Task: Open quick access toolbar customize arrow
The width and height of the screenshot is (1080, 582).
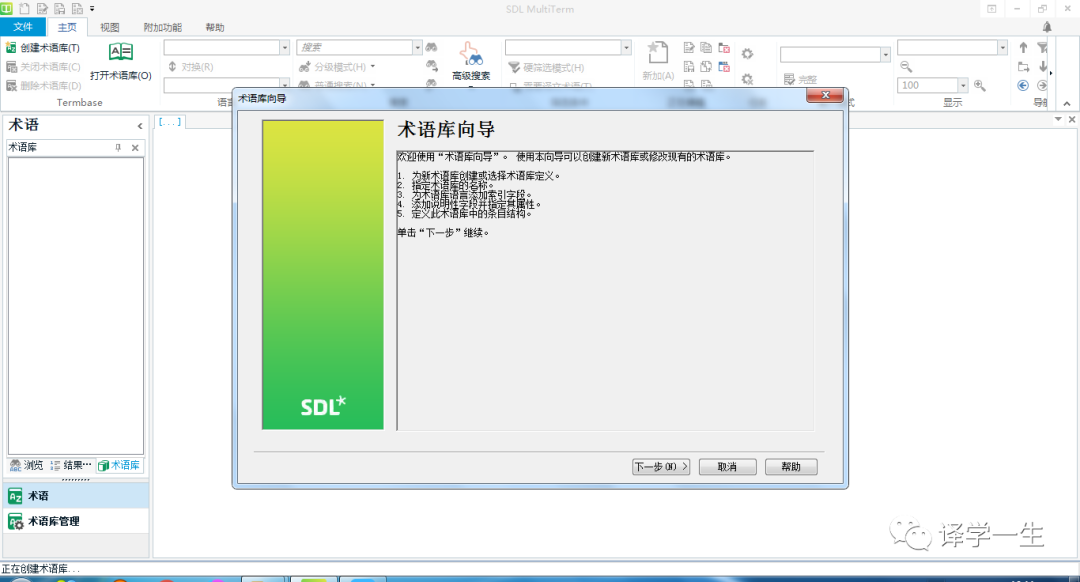Action: tap(92, 9)
